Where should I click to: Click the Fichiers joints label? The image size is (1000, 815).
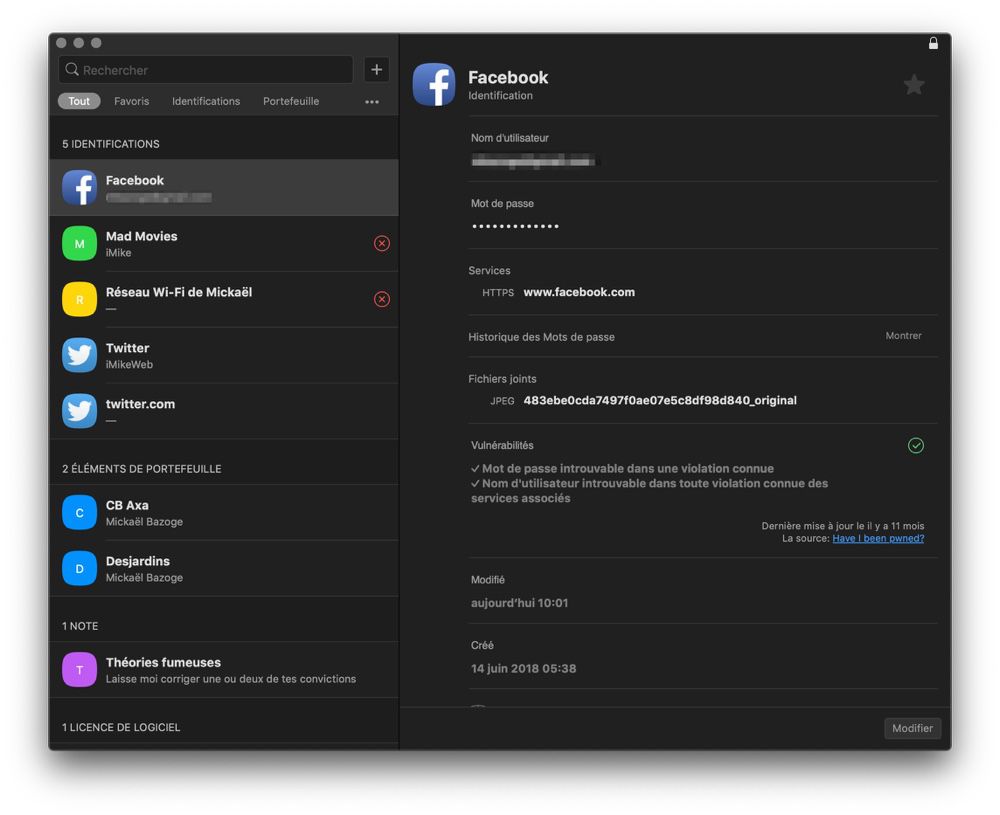tap(503, 379)
